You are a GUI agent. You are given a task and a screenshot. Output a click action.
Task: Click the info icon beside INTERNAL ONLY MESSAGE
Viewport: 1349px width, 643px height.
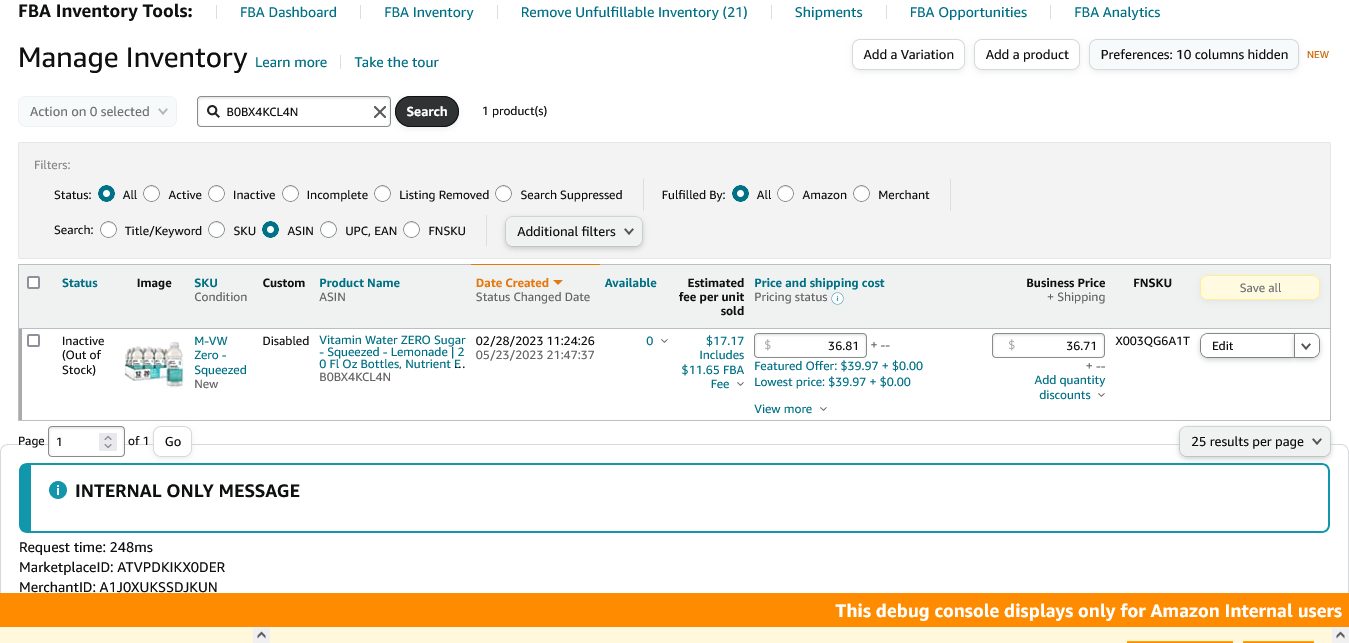click(x=58, y=491)
